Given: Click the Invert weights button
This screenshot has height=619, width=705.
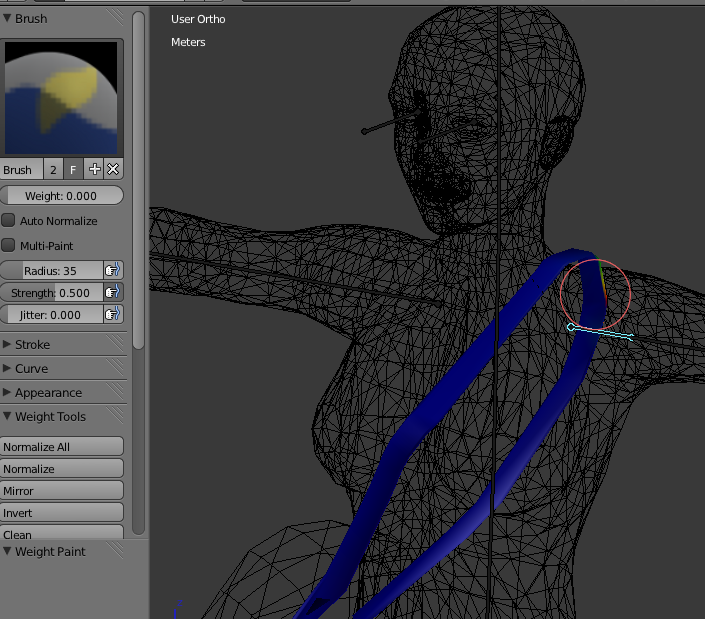Looking at the screenshot, I should click(62, 513).
